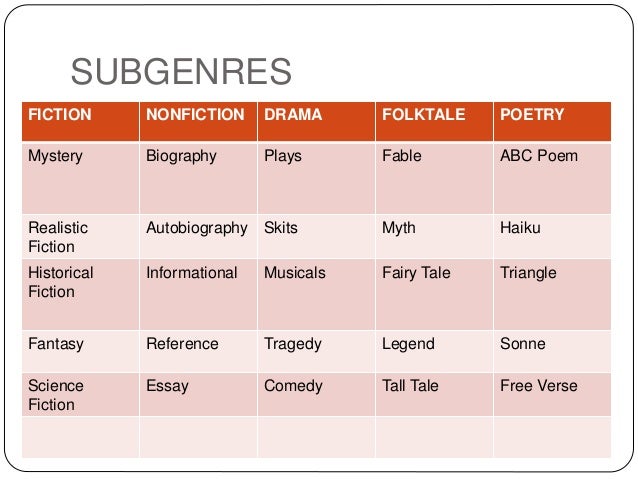This screenshot has width=638, height=479.
Task: Click the FOLKTALE header cell
Action: click(423, 115)
